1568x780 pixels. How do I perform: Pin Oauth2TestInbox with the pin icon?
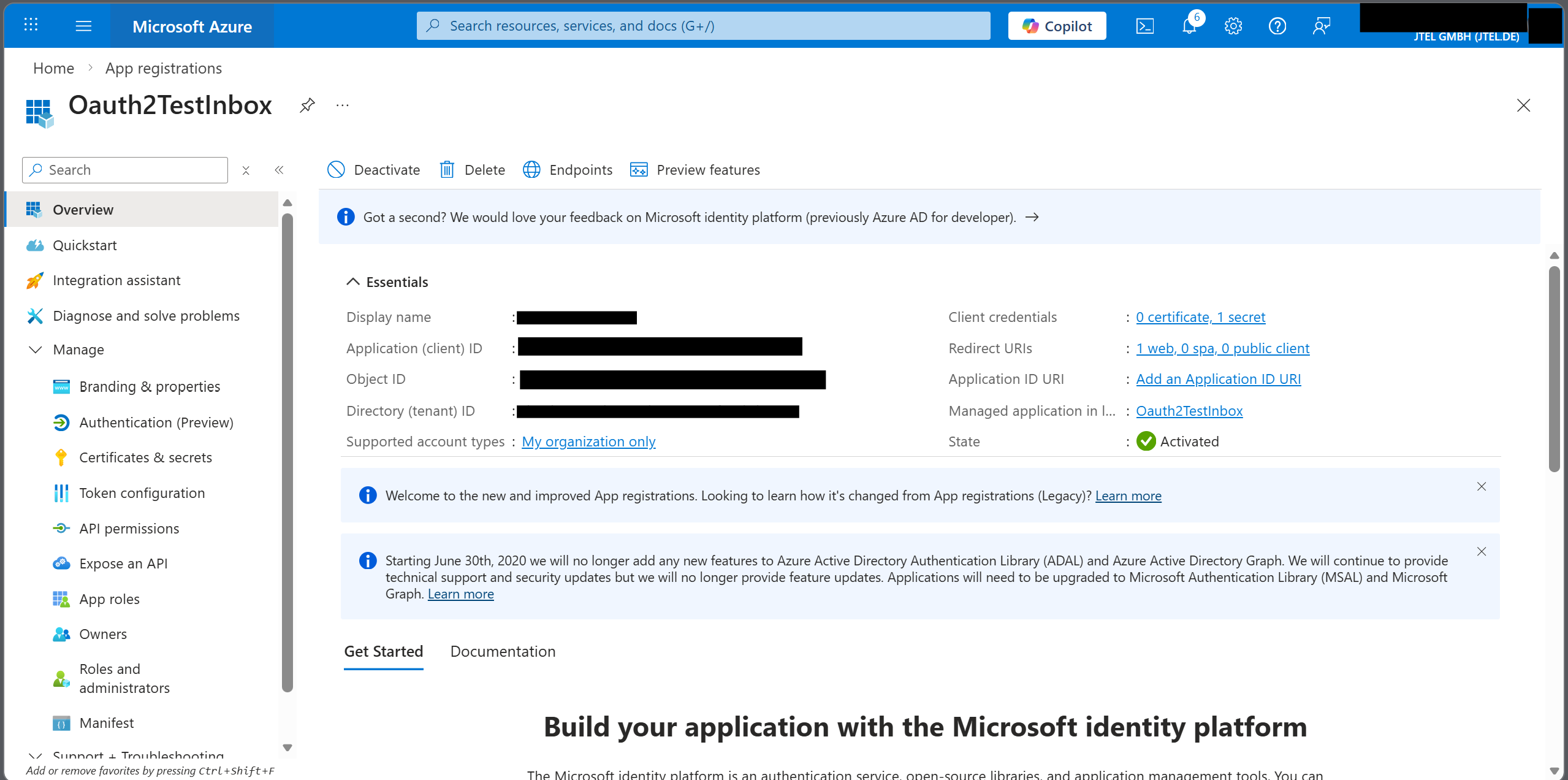tap(307, 105)
